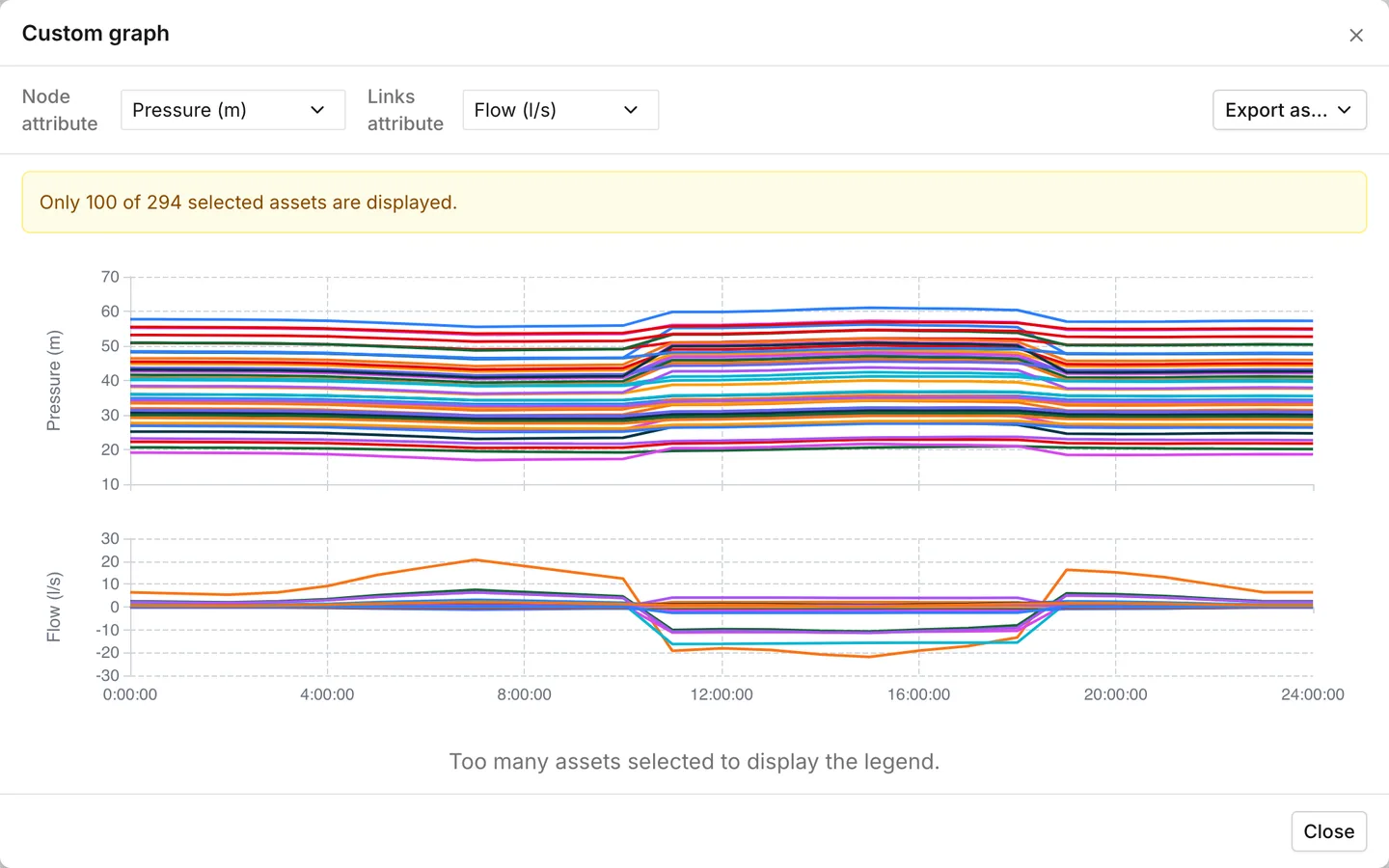The width and height of the screenshot is (1389, 868).
Task: Click the 12:00:00 time axis label
Action: click(x=722, y=694)
